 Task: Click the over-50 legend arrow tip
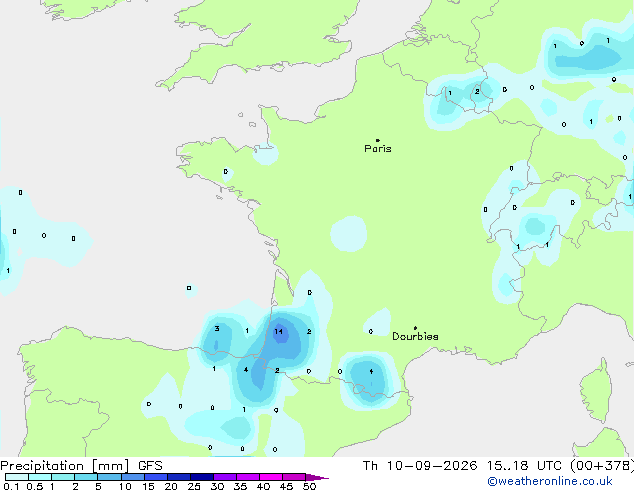pyautogui.click(x=317, y=477)
